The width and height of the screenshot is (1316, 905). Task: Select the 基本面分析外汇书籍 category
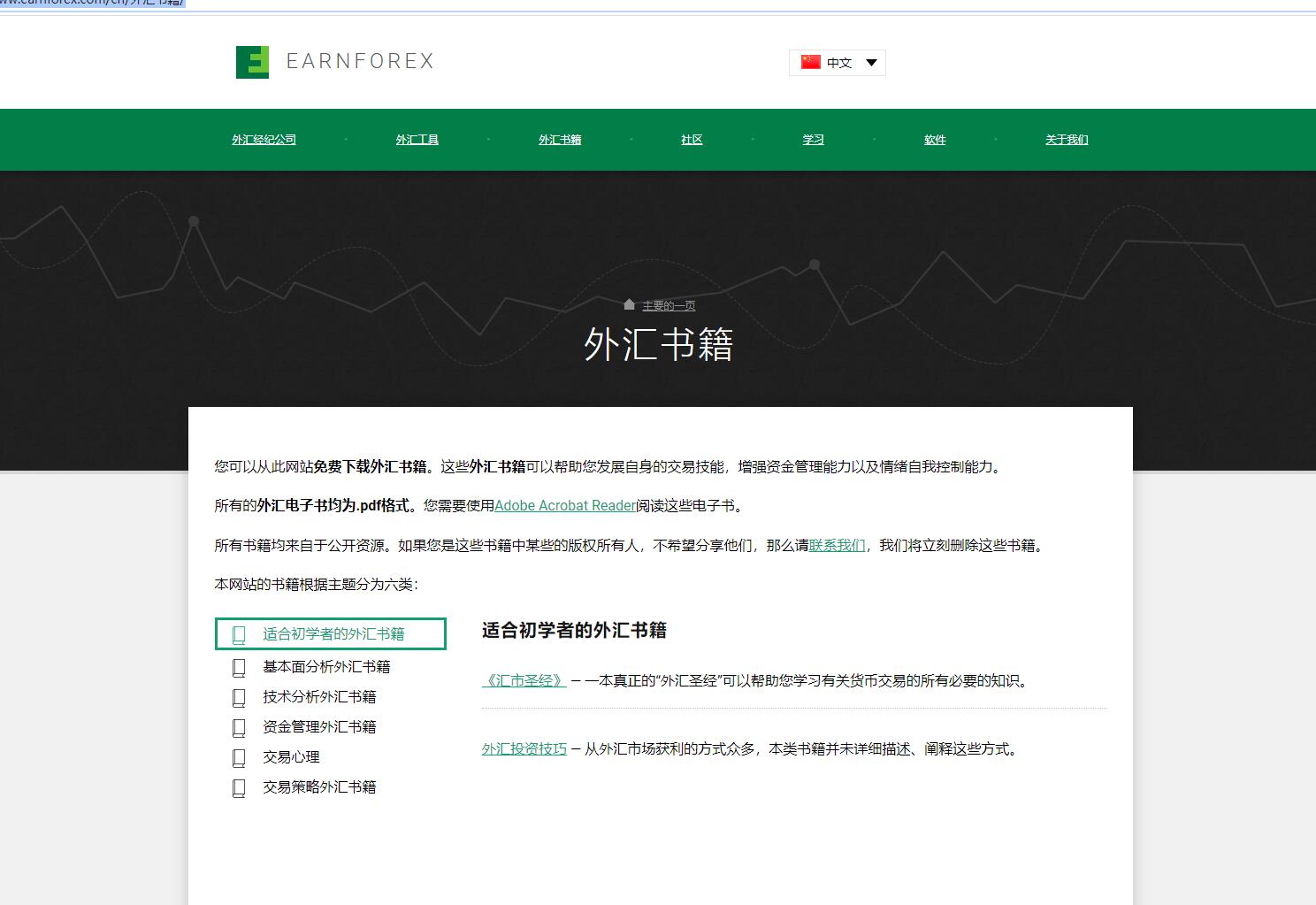point(326,667)
